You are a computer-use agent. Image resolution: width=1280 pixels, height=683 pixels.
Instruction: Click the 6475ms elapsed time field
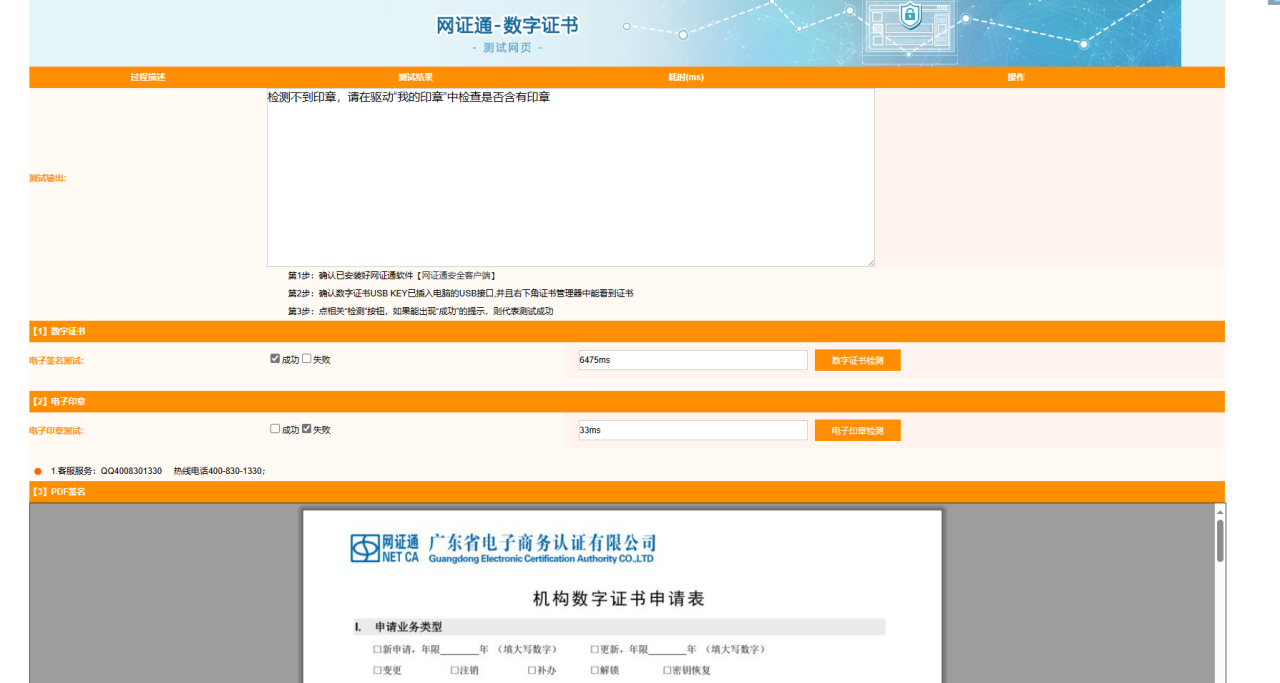(691, 360)
